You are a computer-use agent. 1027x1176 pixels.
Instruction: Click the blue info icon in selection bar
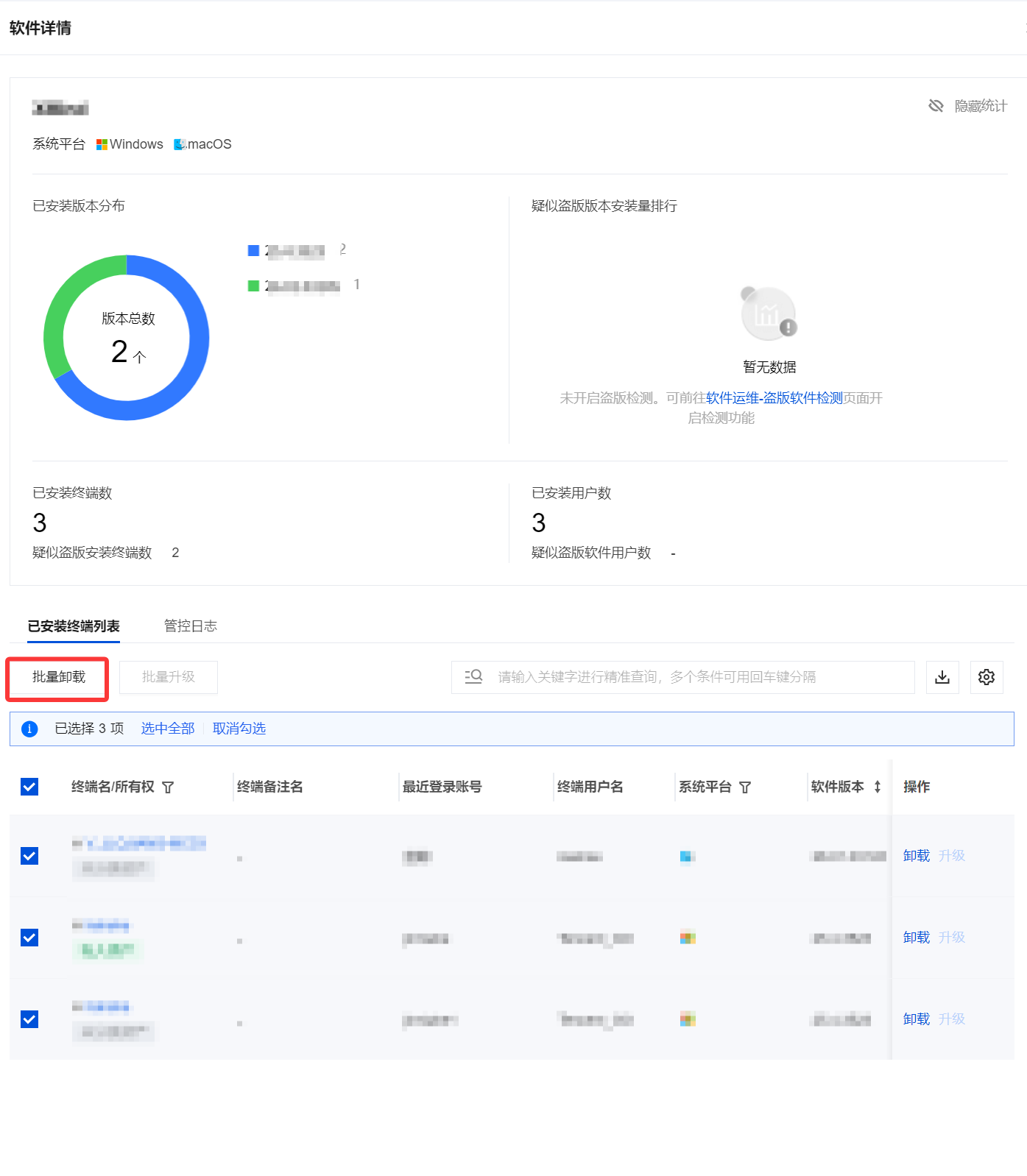point(29,729)
